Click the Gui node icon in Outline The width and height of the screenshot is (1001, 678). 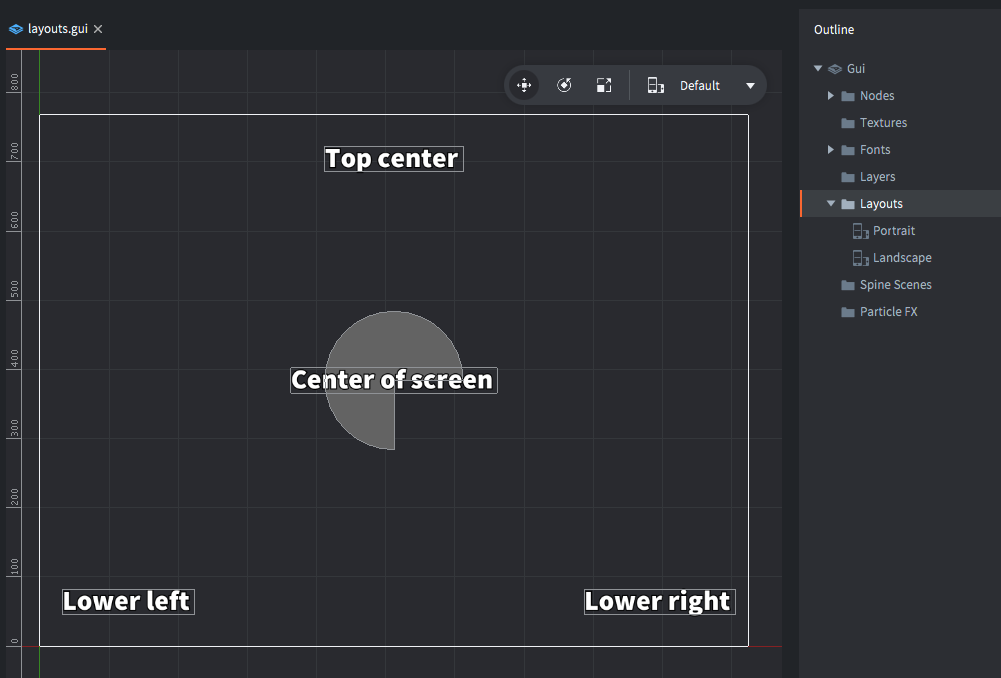point(835,68)
